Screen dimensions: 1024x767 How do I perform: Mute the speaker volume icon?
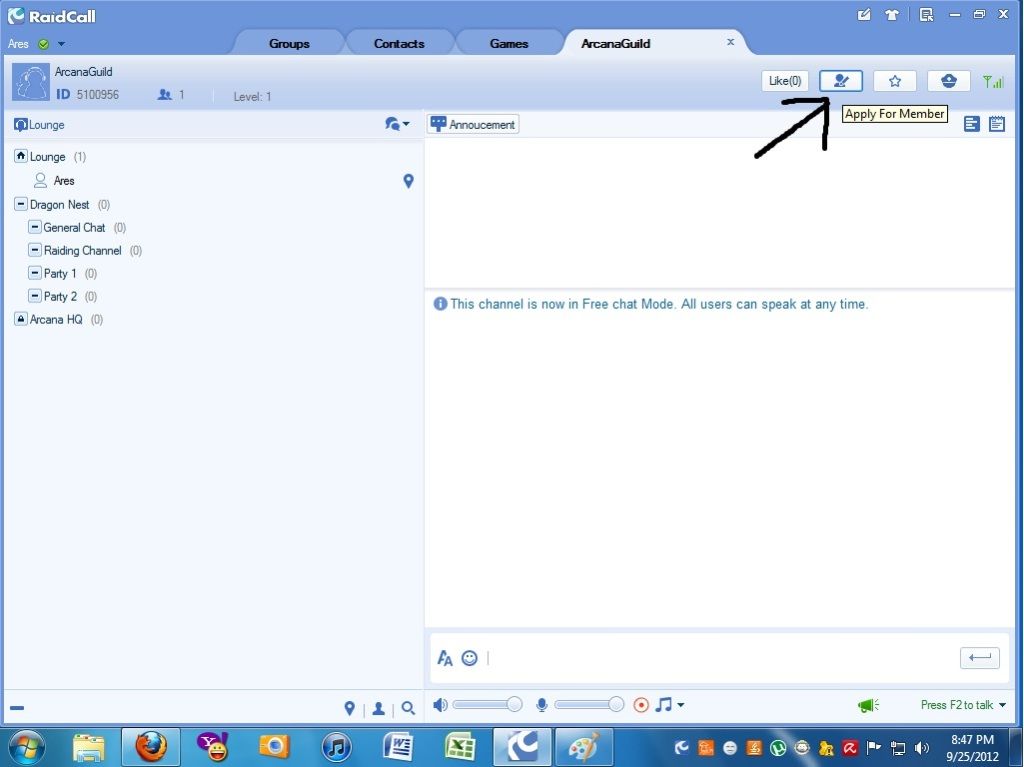[x=440, y=705]
